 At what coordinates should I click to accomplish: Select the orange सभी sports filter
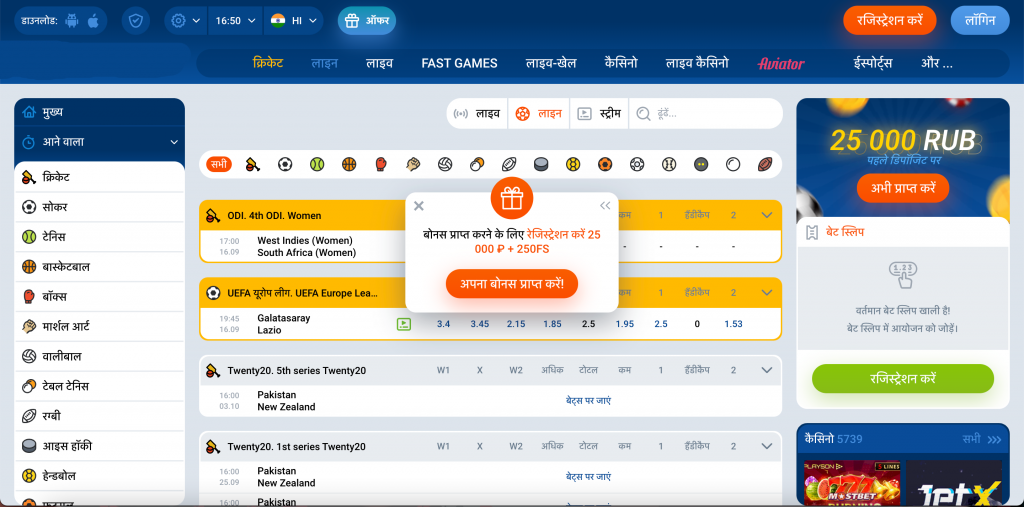(219, 164)
